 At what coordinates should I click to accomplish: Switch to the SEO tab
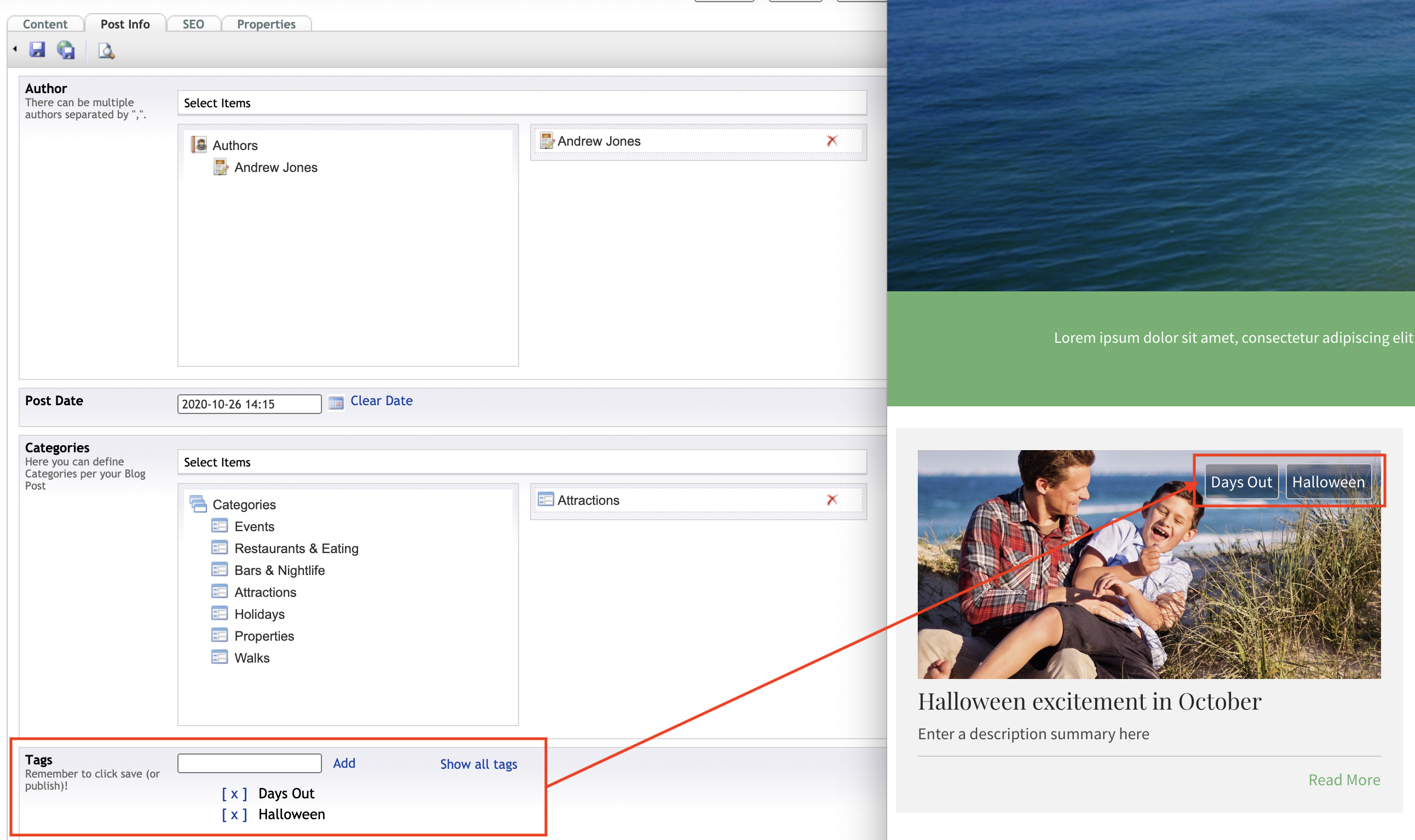click(x=193, y=24)
